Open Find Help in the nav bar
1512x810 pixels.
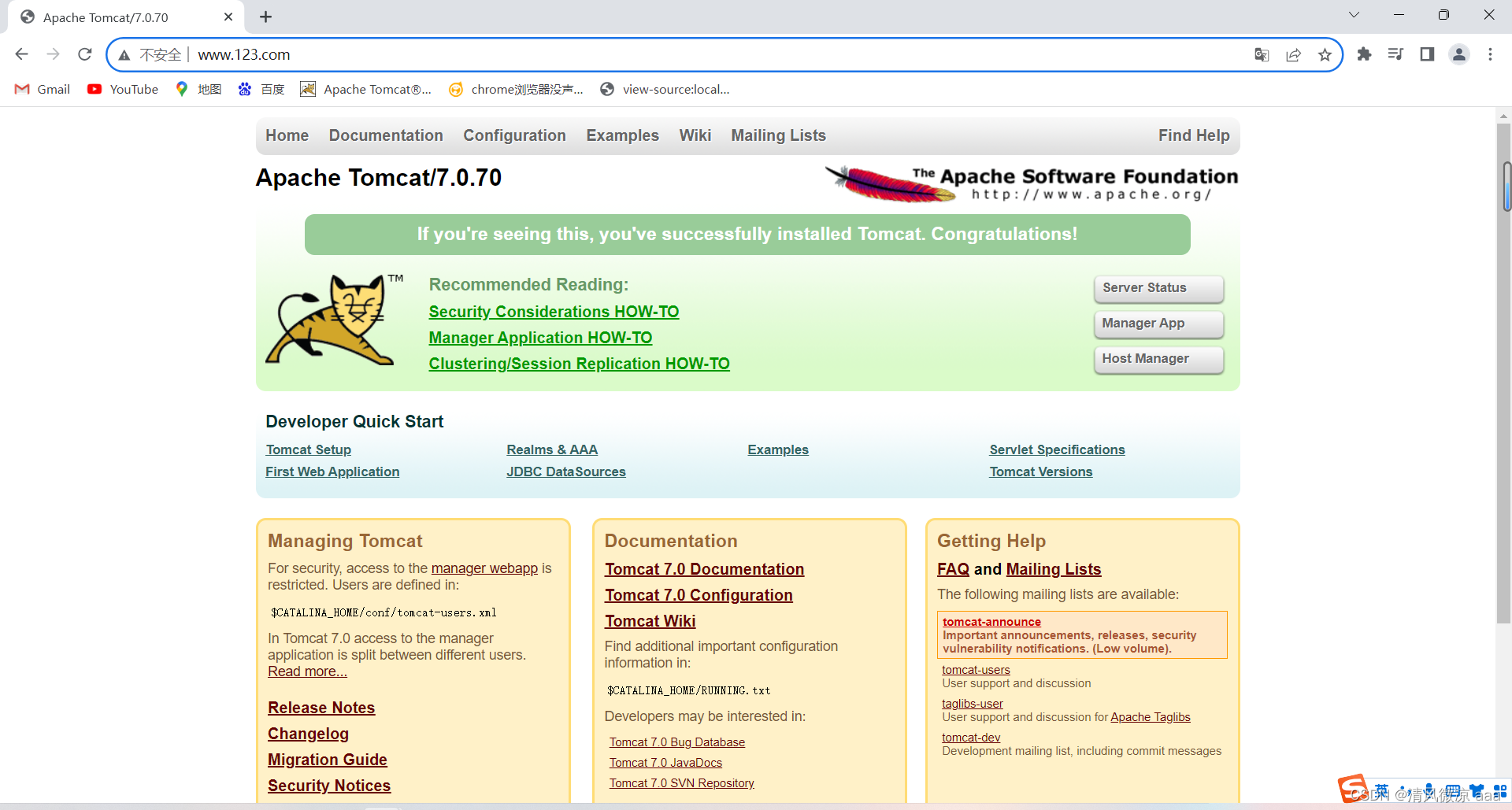tap(1194, 135)
